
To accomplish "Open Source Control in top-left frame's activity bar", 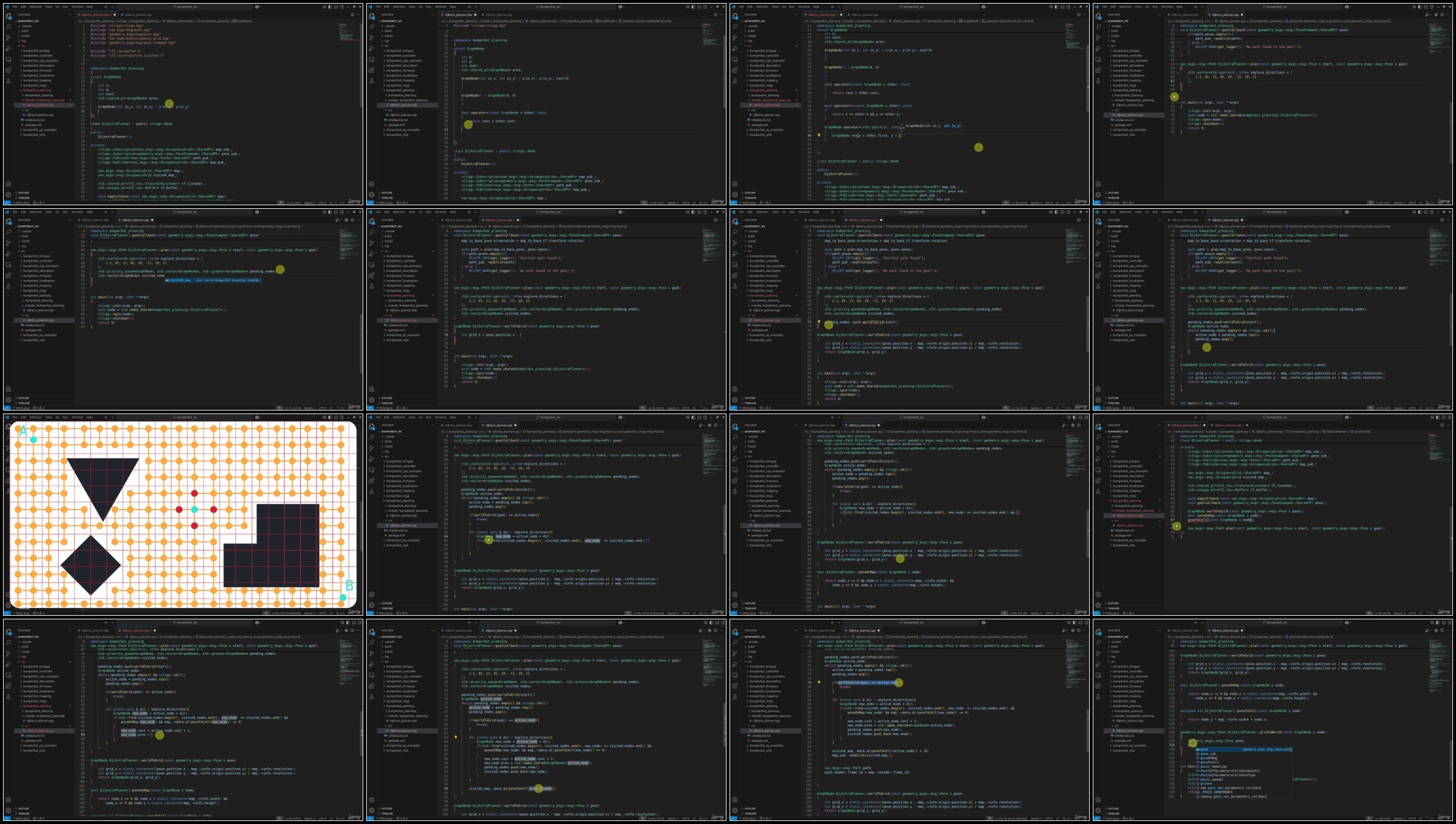I will point(8,37).
